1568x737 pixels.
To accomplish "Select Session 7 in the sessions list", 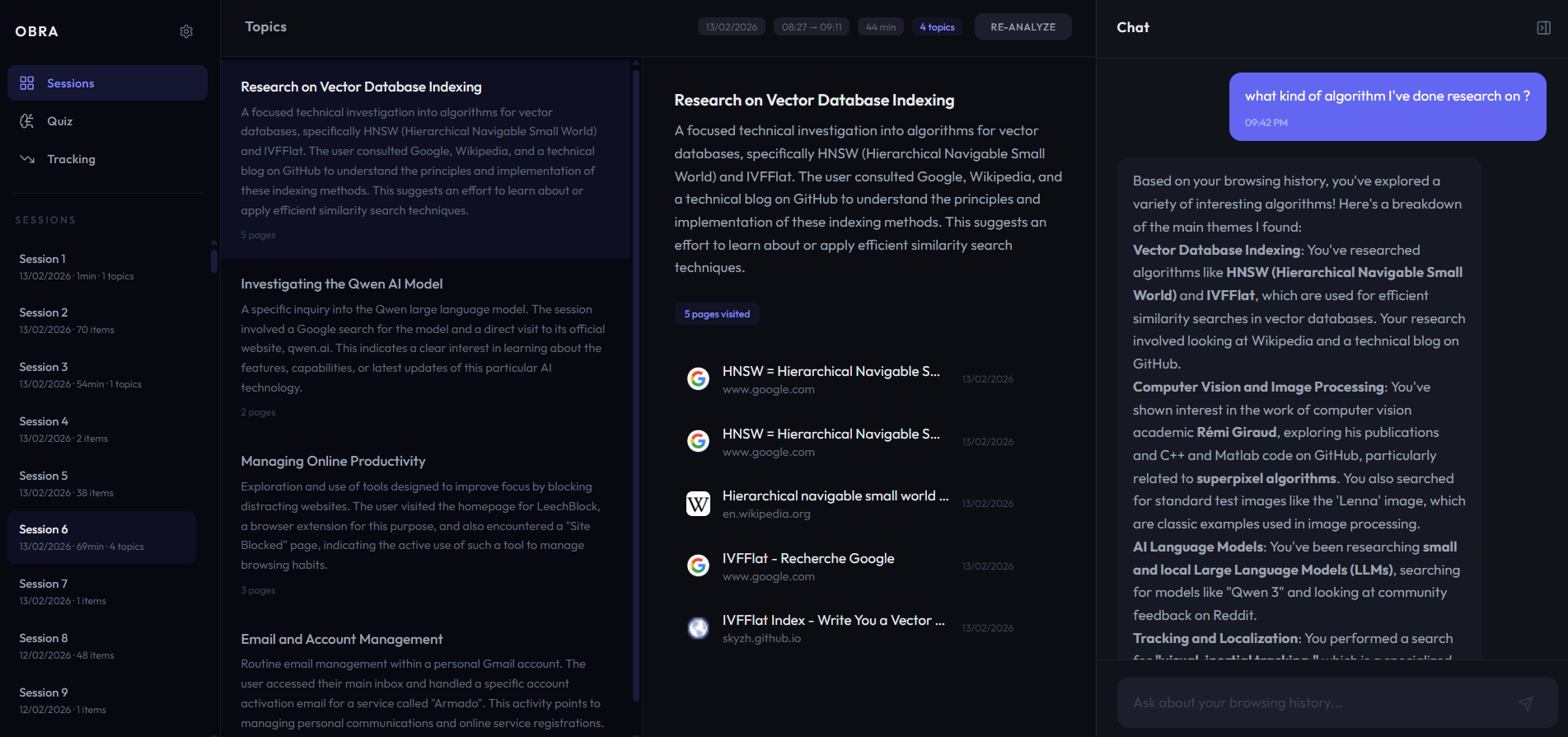I will point(102,591).
